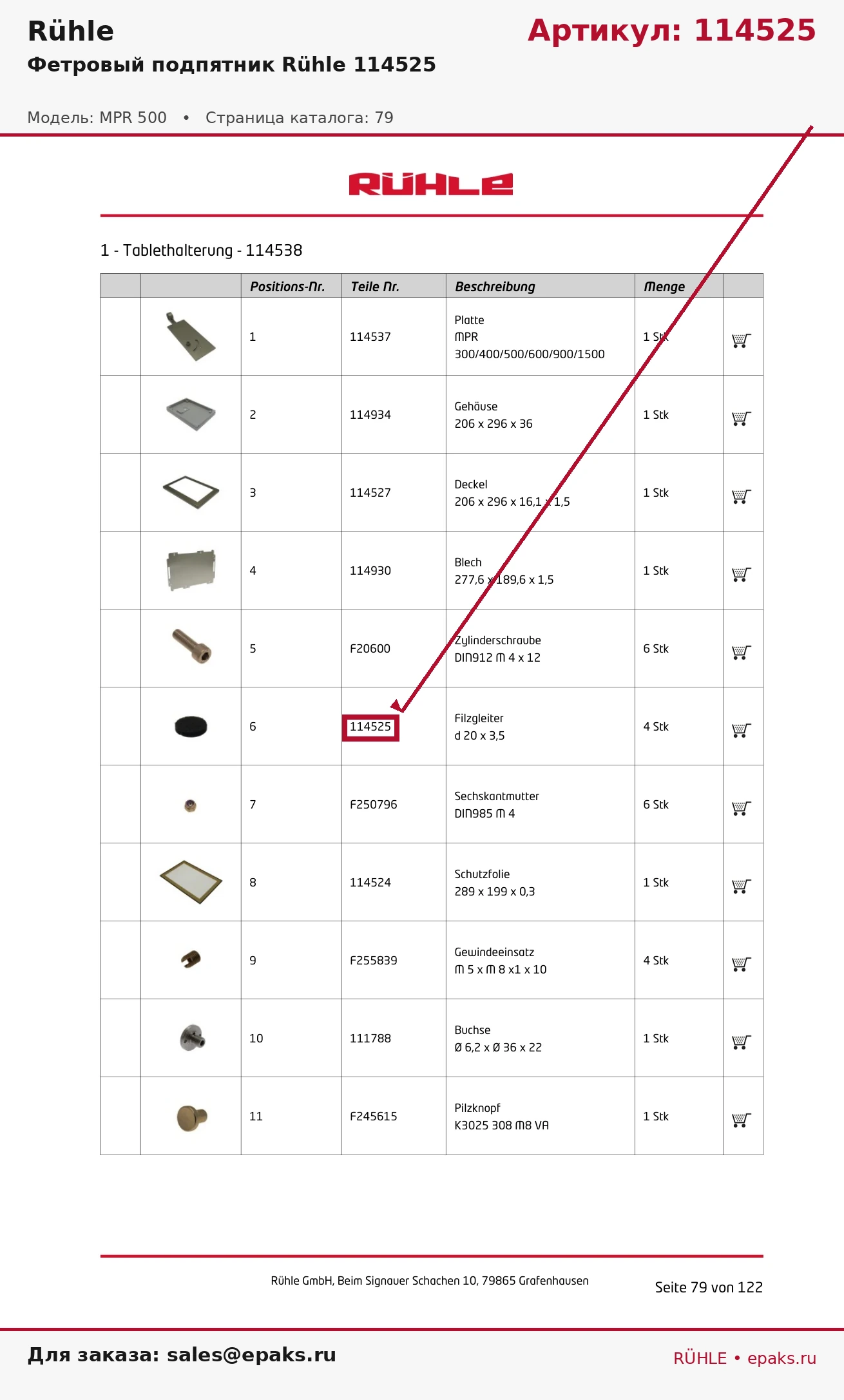The width and height of the screenshot is (844, 1400).
Task: Select part number F20600
Action: tap(370, 648)
